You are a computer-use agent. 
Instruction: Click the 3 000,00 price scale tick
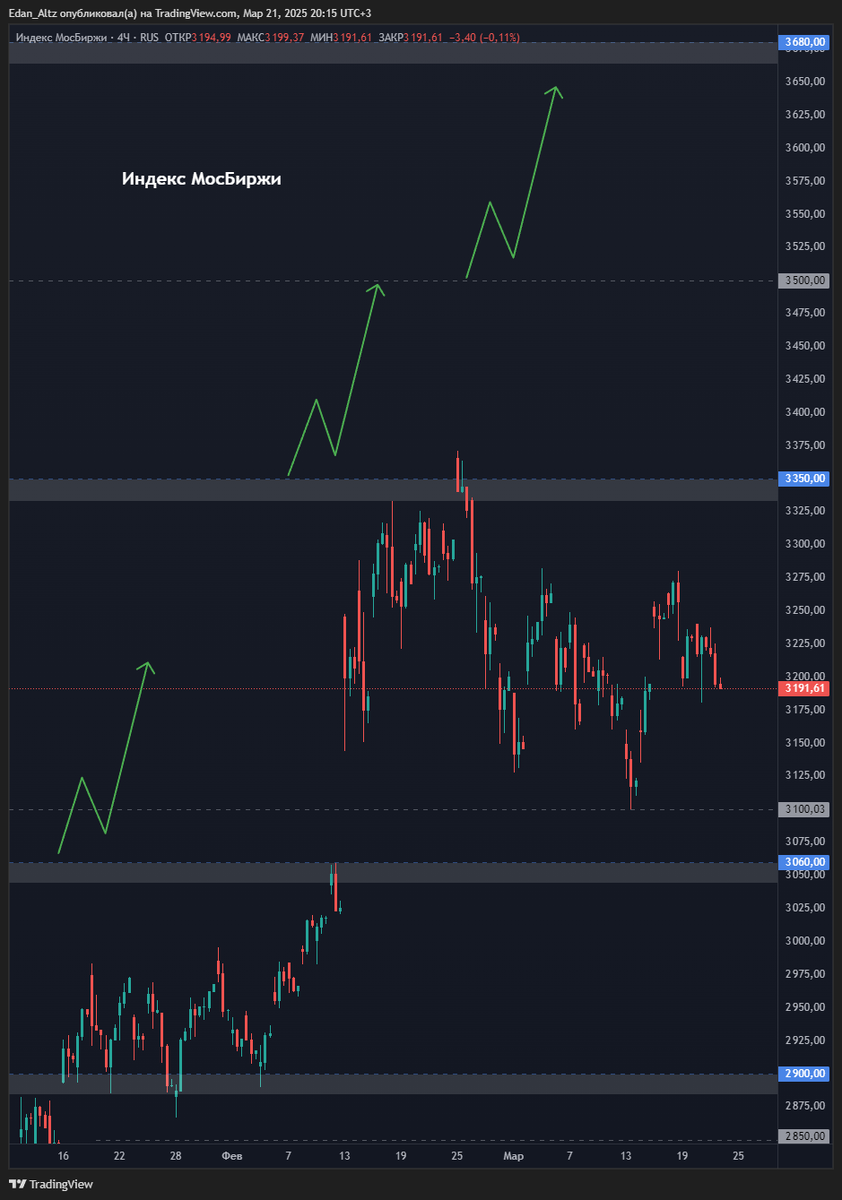pos(805,941)
